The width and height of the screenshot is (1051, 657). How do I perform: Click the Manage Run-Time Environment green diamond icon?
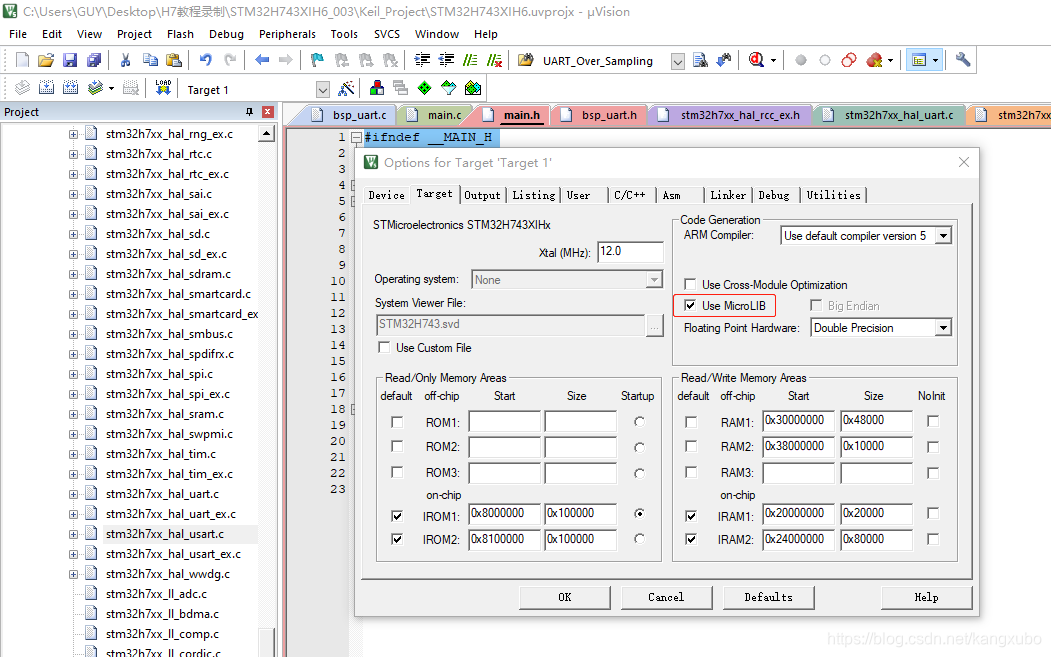(424, 88)
